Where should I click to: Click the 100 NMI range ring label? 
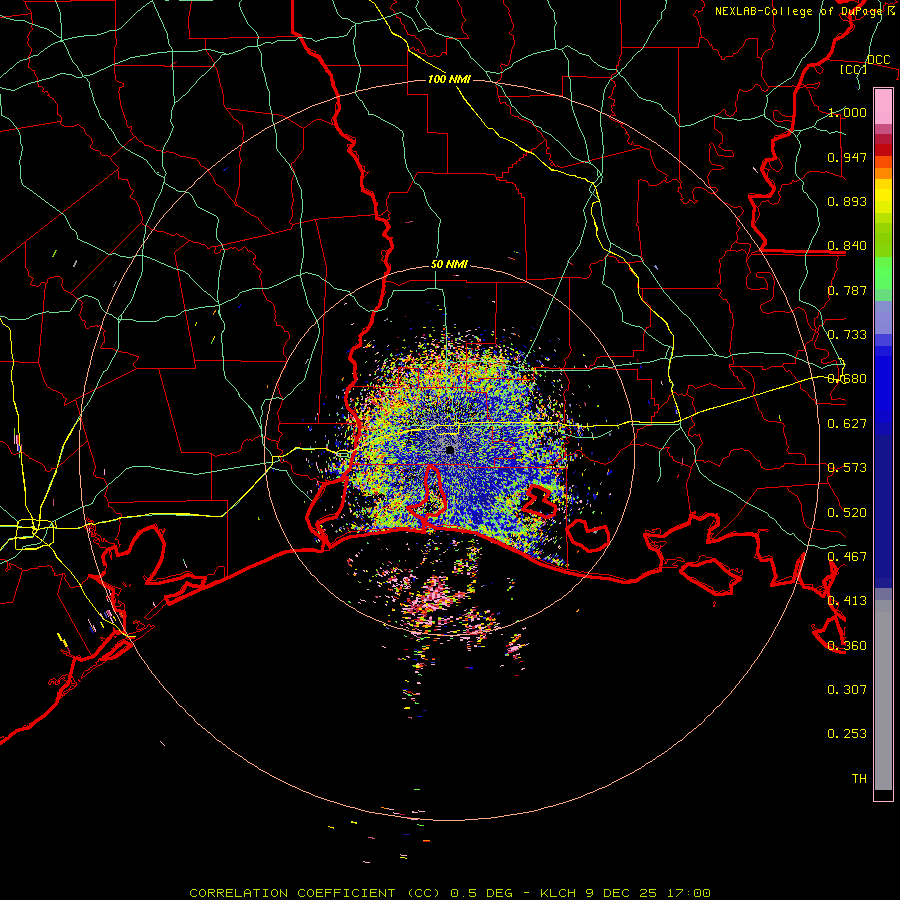(449, 79)
